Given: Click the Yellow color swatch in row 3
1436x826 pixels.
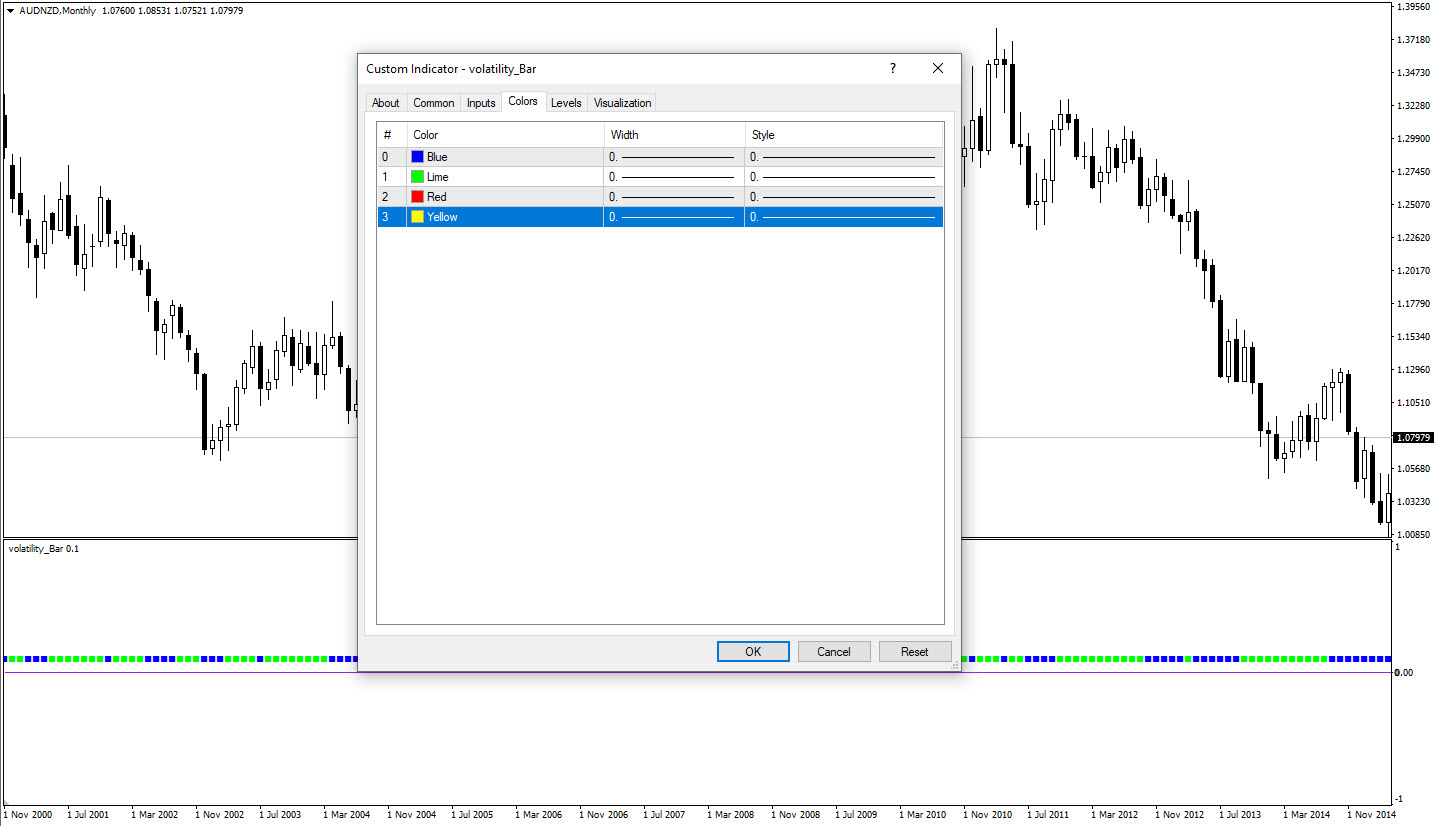Looking at the screenshot, I should 417,217.
